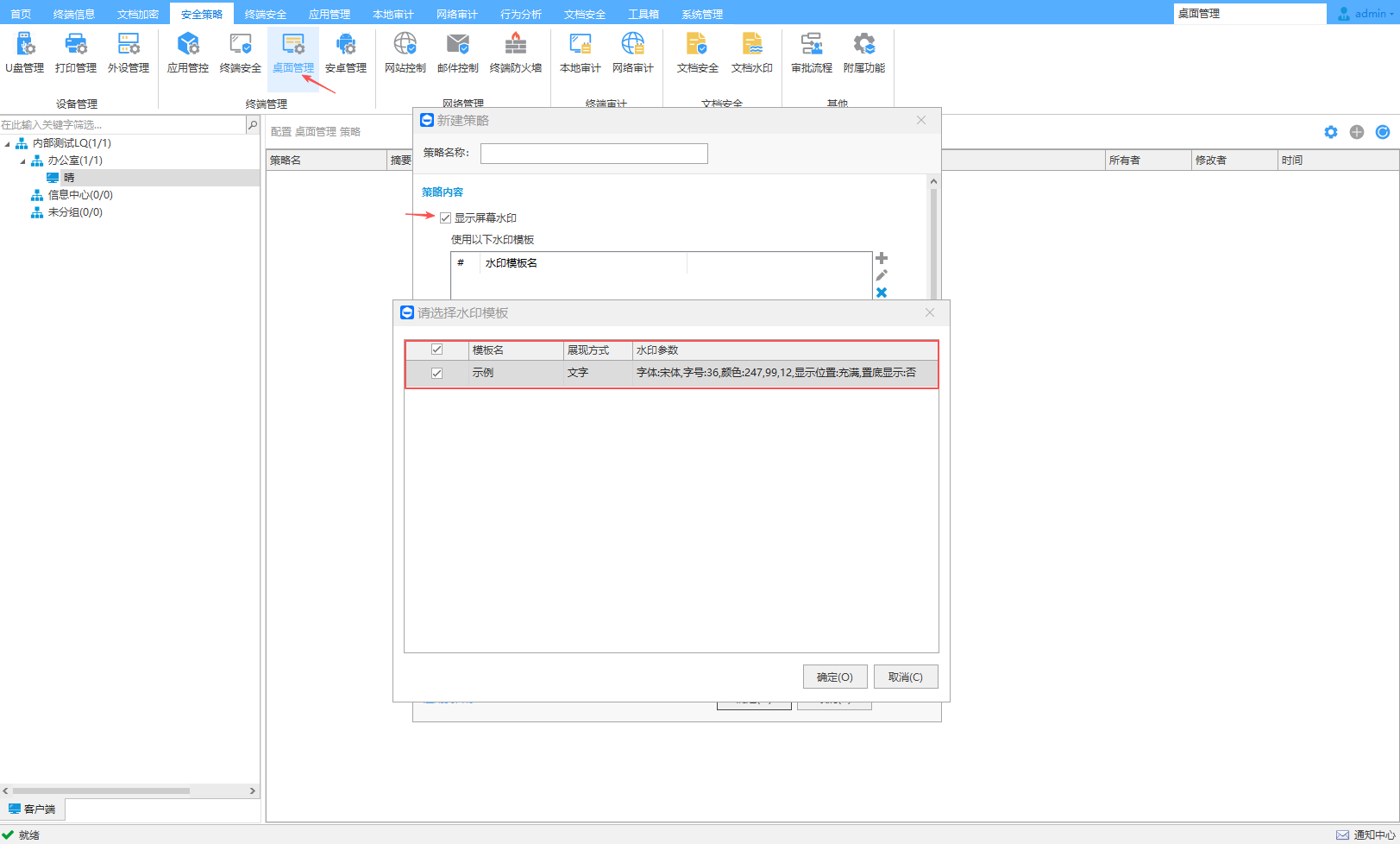Click the 取消(C) button
This screenshot has width=1400, height=844.
coord(905,677)
